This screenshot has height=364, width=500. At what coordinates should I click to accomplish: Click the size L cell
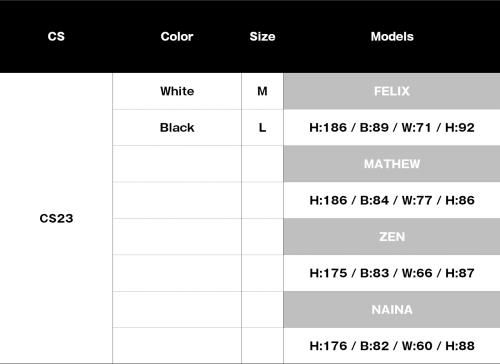262,127
